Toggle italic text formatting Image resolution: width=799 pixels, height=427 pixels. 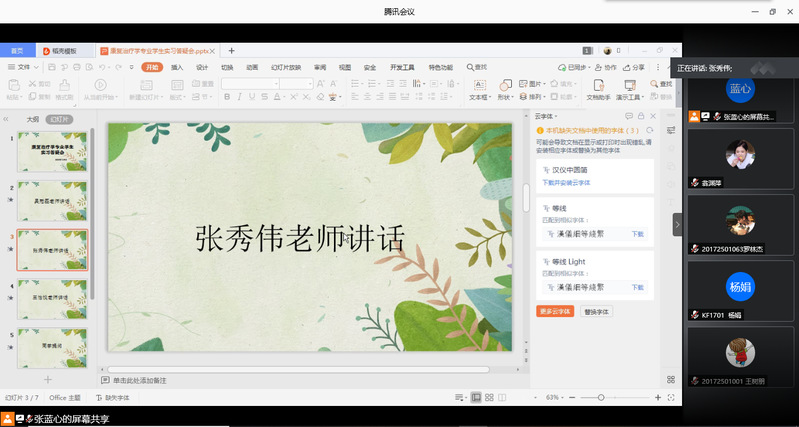pos(240,97)
